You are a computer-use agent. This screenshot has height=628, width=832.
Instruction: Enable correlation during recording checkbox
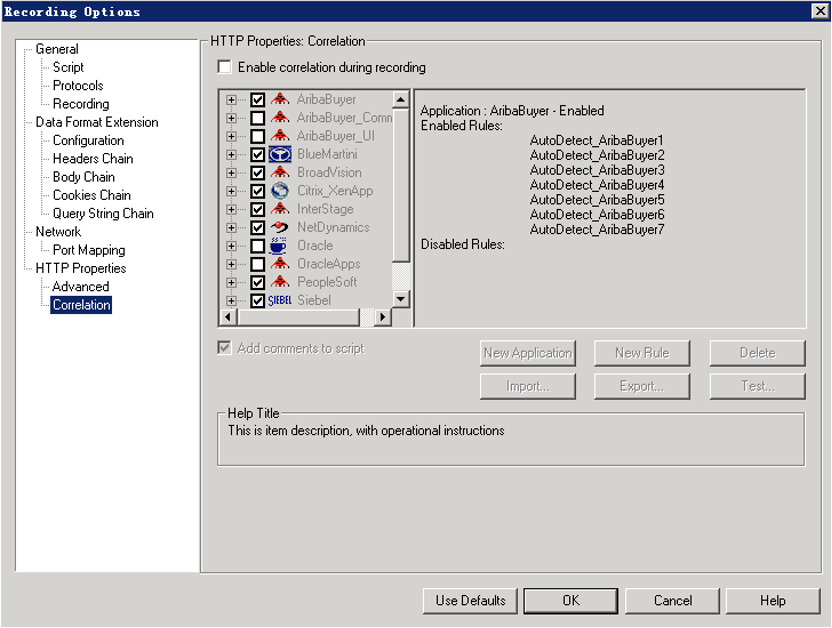point(224,67)
